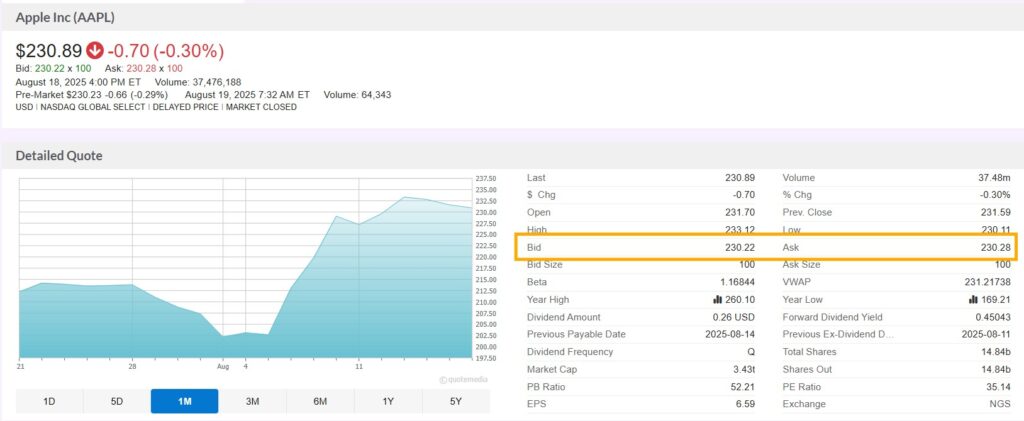
Task: Click the Previous Ex-Dividend date 2025-08-11
Action: [x=987, y=334]
